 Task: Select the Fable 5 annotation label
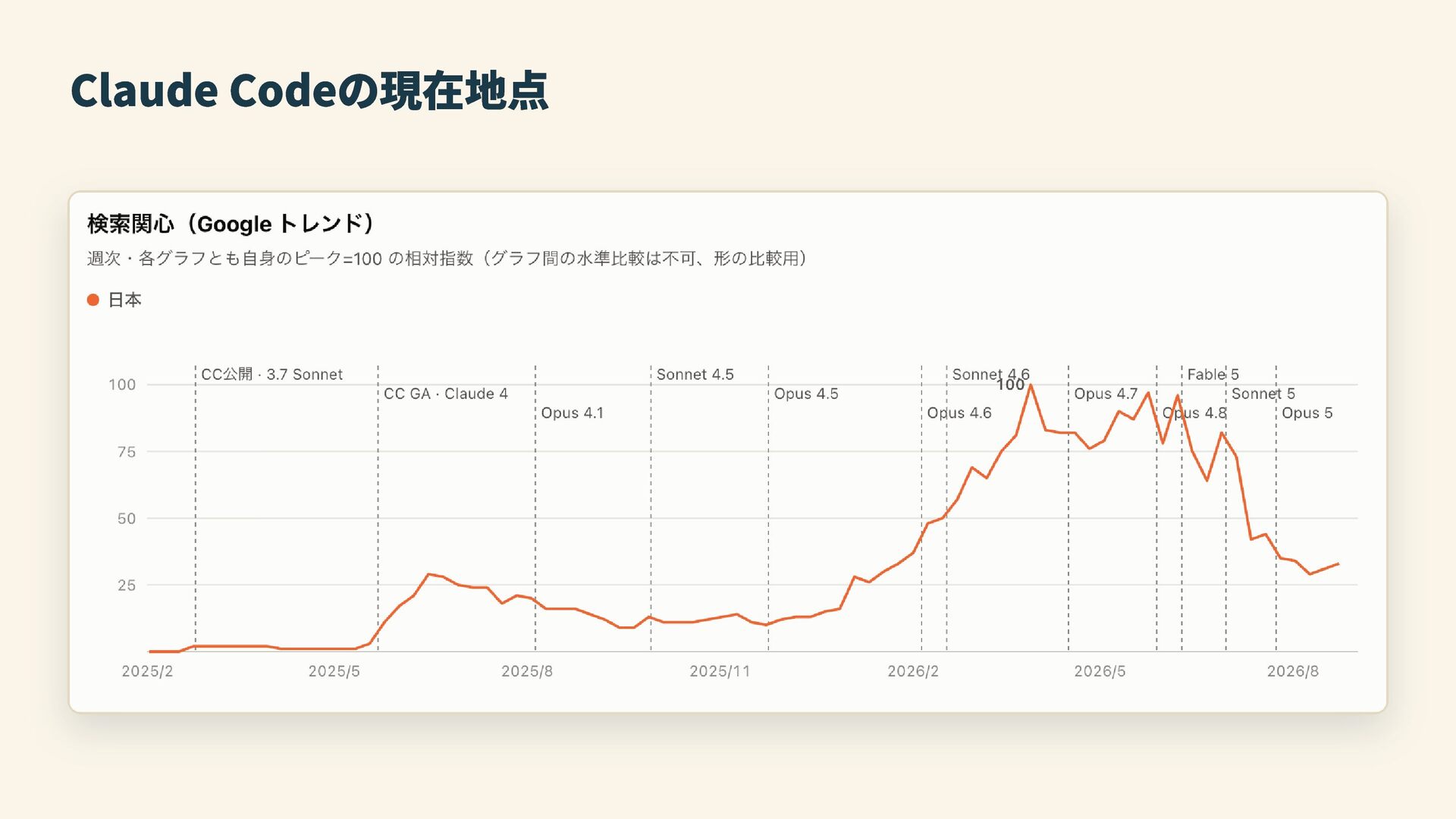point(1213,375)
